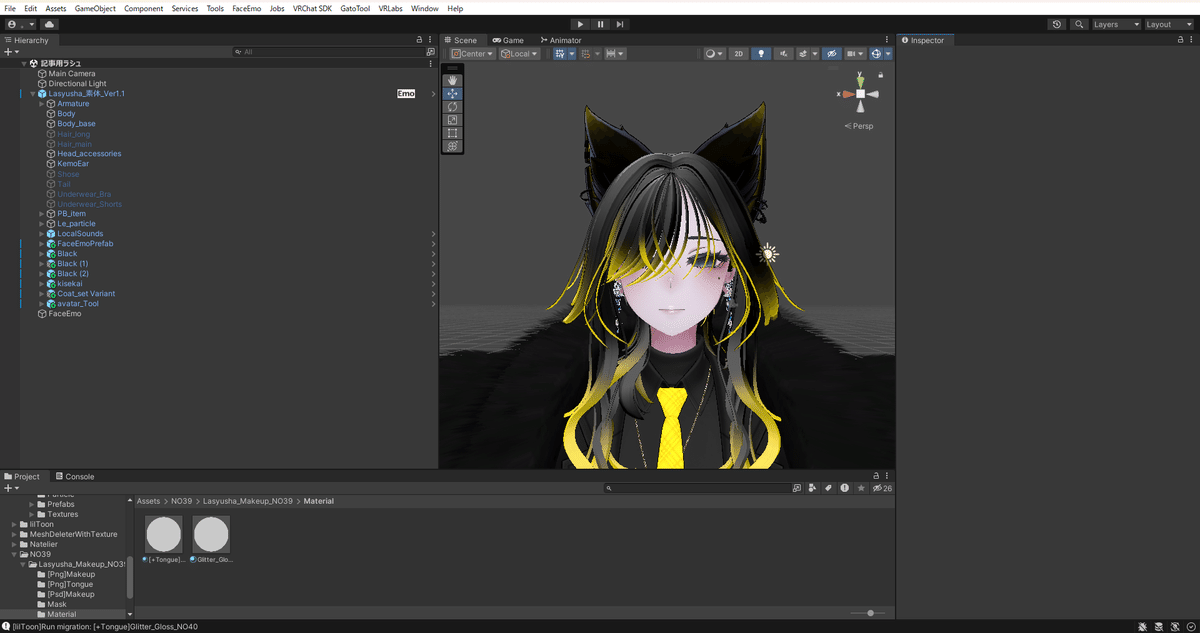Click the activity checkmark icon in status bar
The image size is (1200, 633).
[1189, 626]
